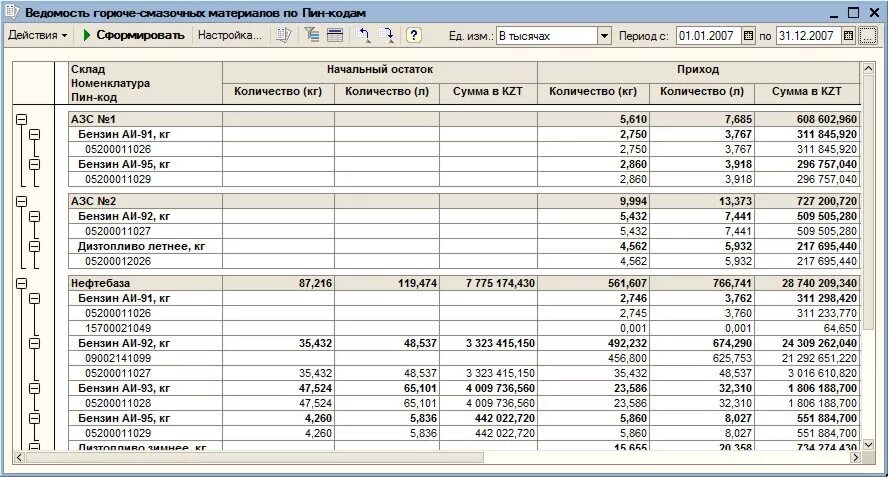This screenshot has height=477, width=888.
Task: Collapse the Нефтебаза group
Action: (x=22, y=283)
